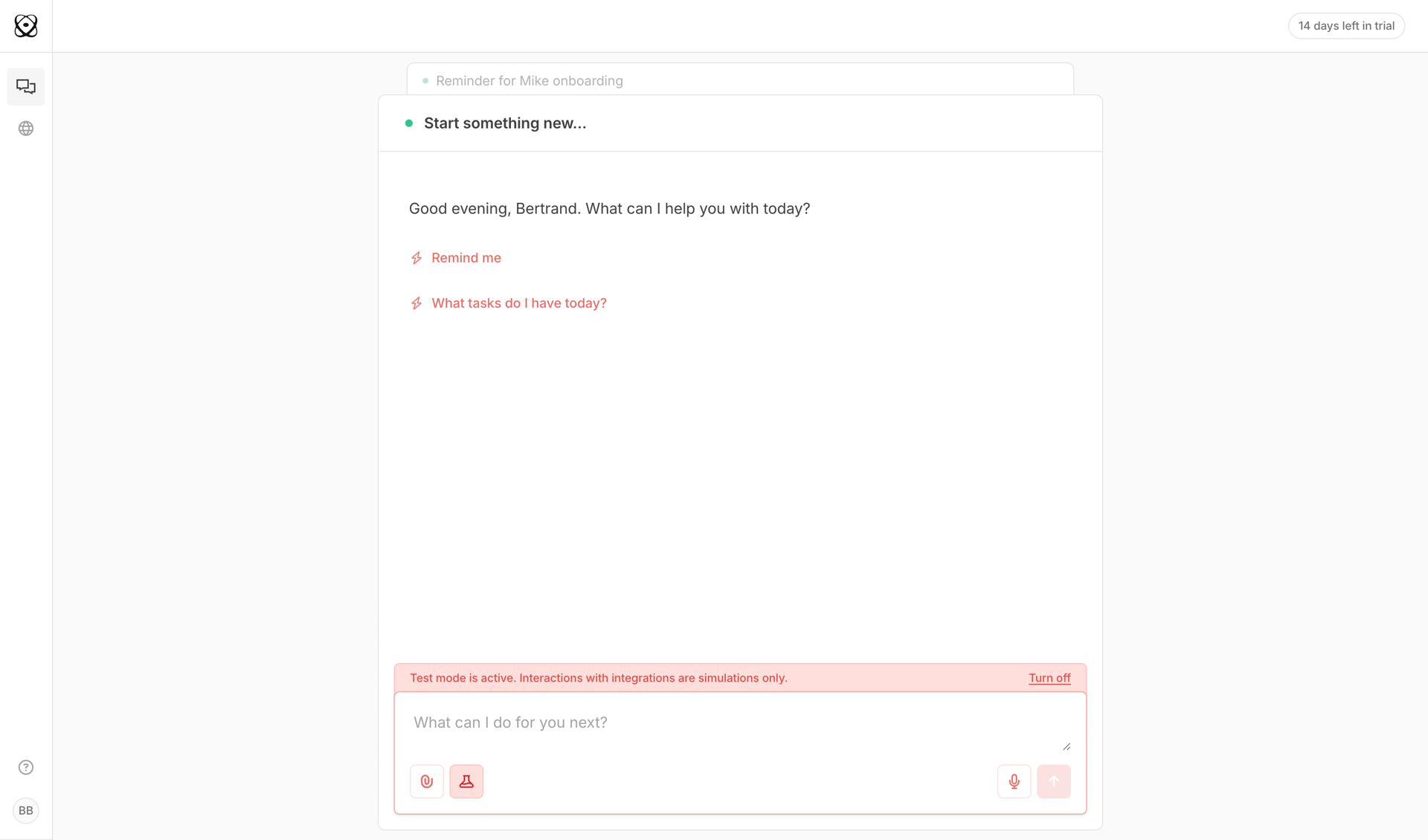Open the BB profile avatar
This screenshot has width=1428, height=840.
[26, 810]
